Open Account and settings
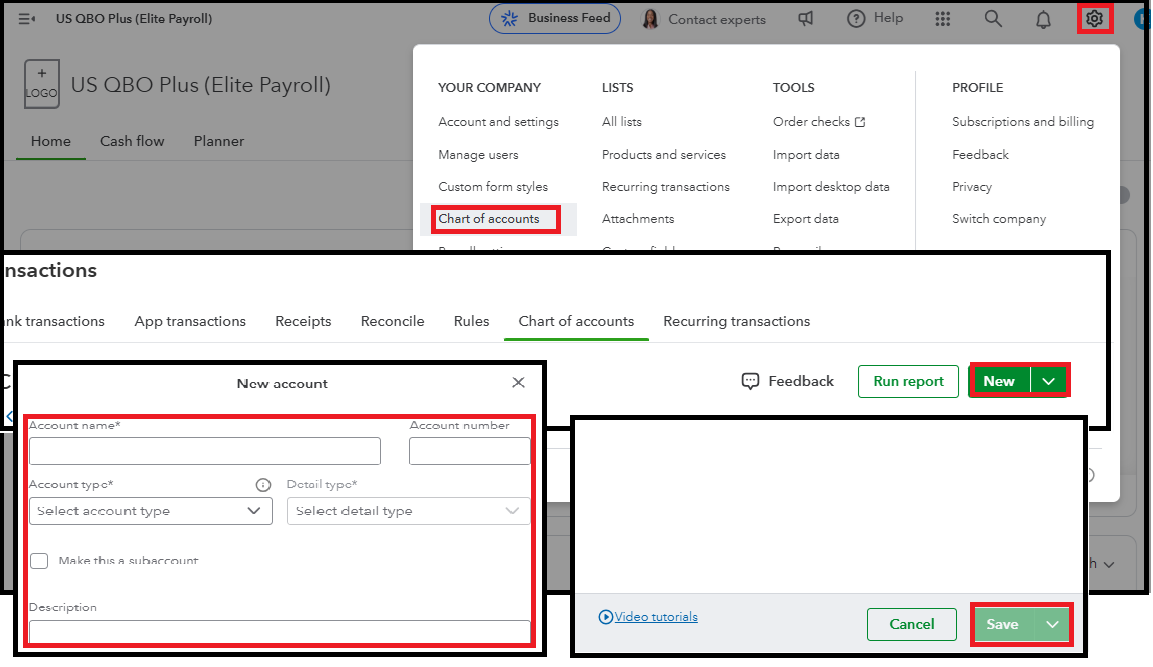1153x667 pixels. [x=499, y=122]
